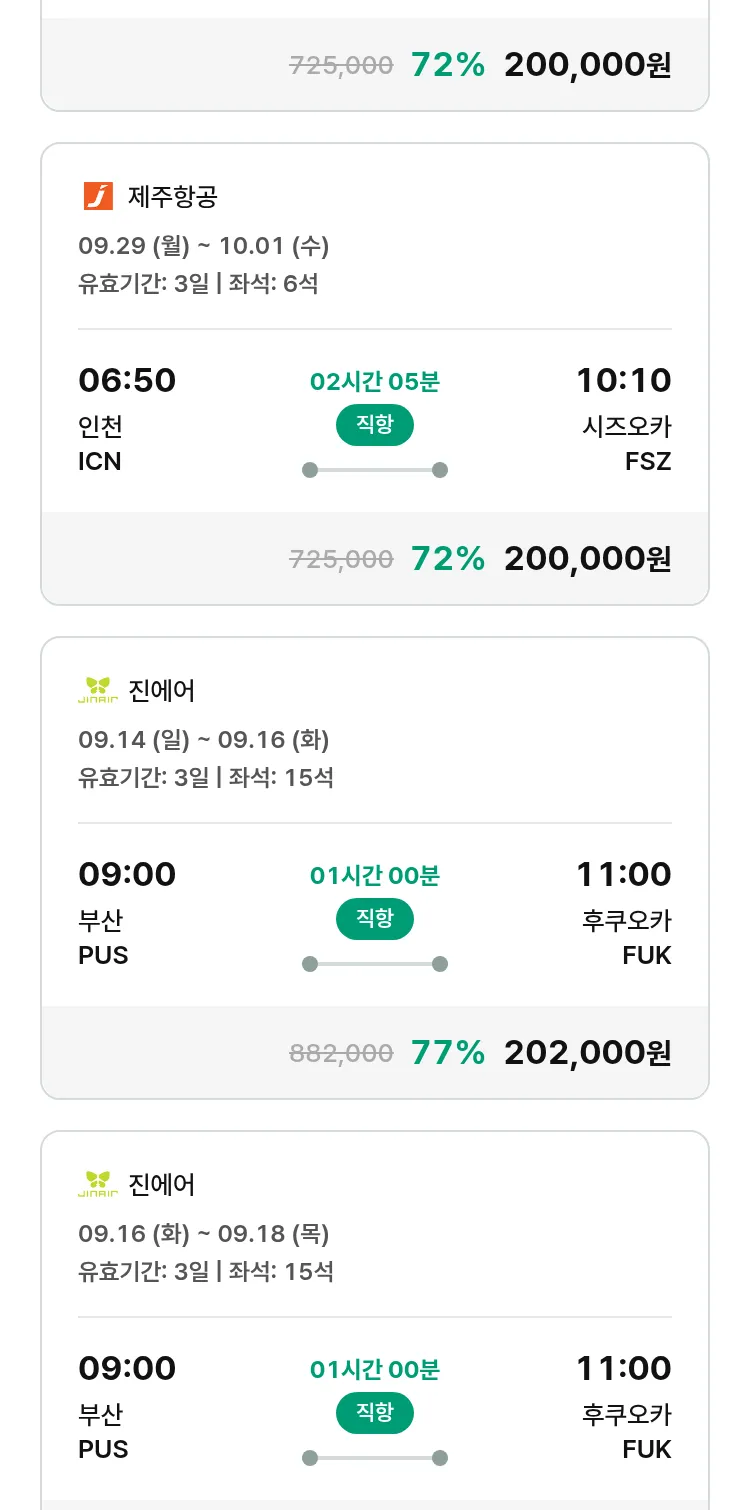Click the Jeju Air orange logo icon

pyautogui.click(x=98, y=196)
